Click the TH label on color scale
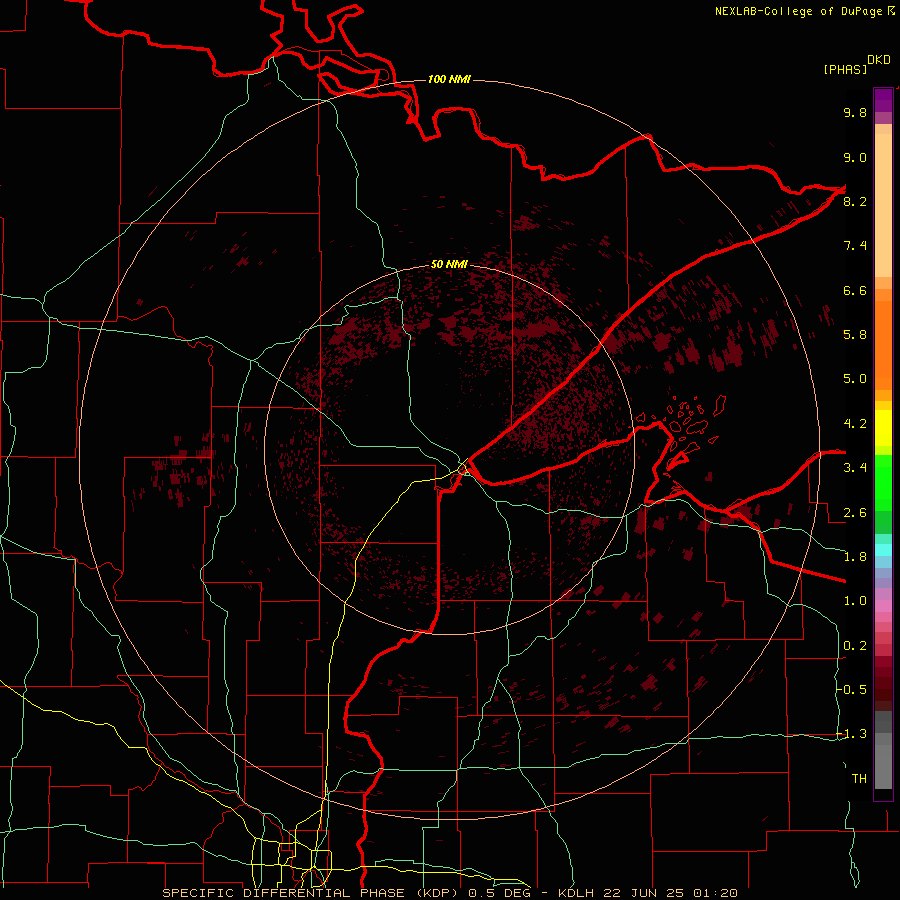 pos(859,779)
